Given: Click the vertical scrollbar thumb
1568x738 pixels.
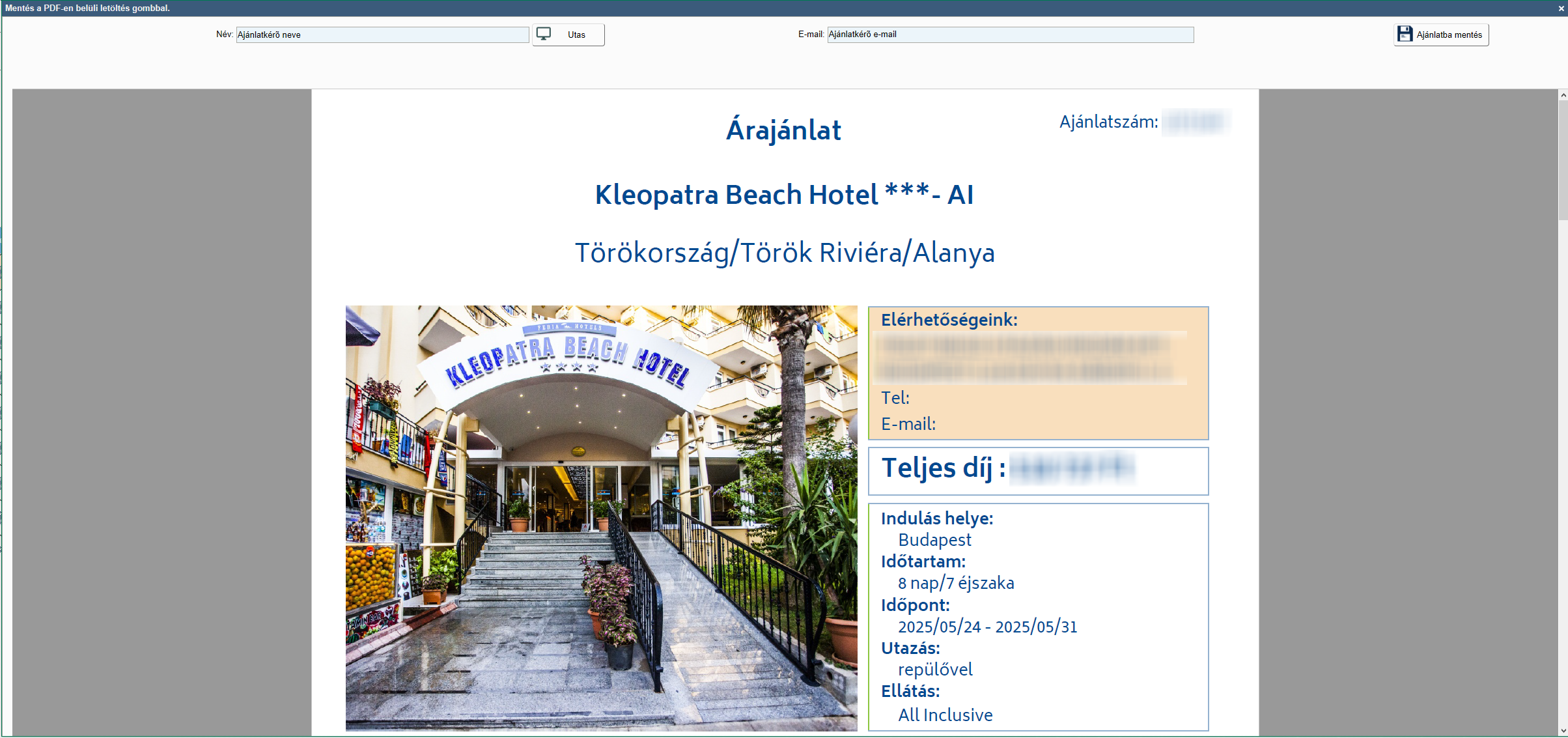Looking at the screenshot, I should [x=1563, y=160].
